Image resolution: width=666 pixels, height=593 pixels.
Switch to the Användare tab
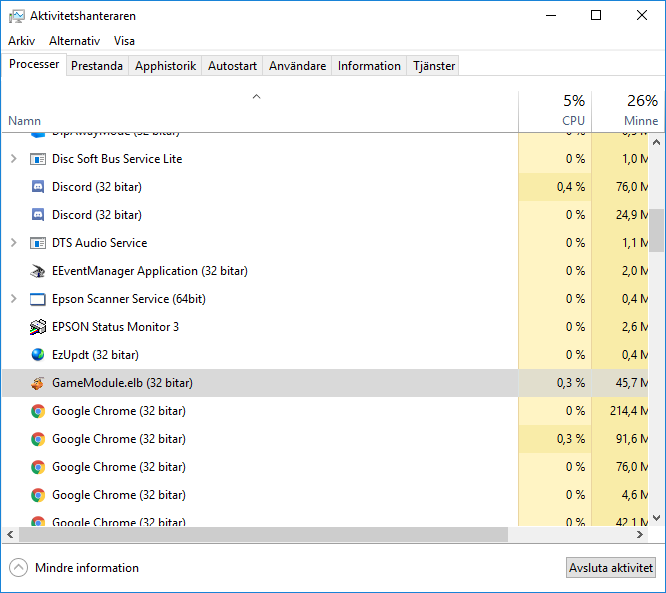[x=297, y=66]
